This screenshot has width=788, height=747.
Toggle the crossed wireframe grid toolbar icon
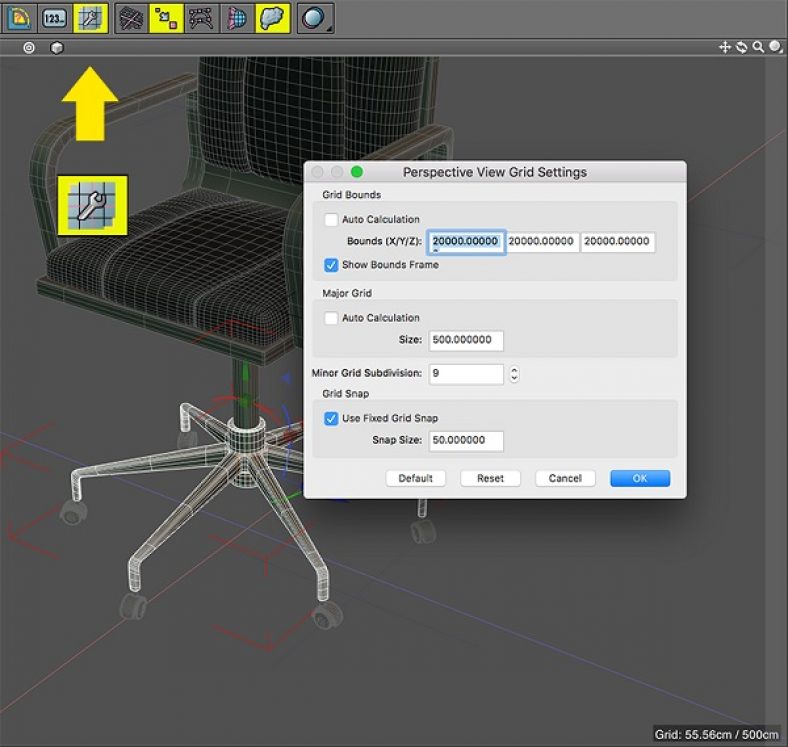pyautogui.click(x=131, y=19)
